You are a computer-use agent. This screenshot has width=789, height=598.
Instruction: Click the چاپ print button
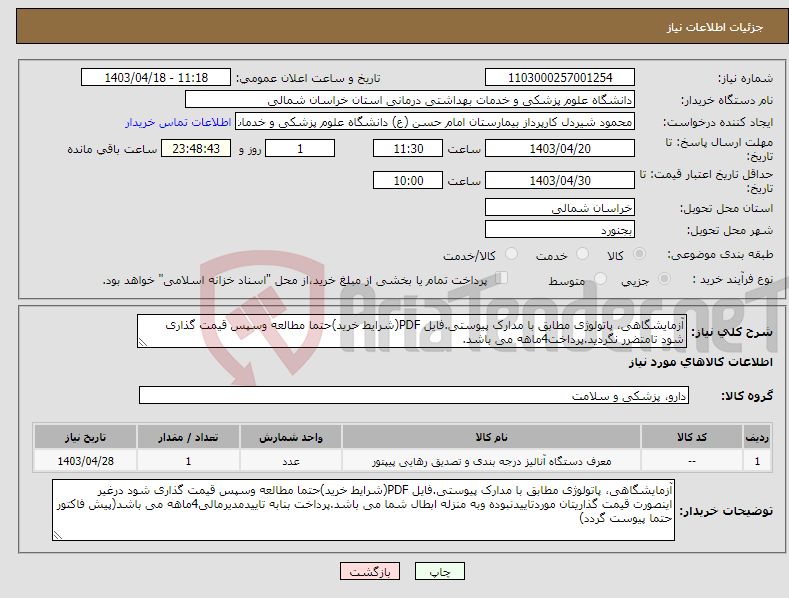(440, 571)
